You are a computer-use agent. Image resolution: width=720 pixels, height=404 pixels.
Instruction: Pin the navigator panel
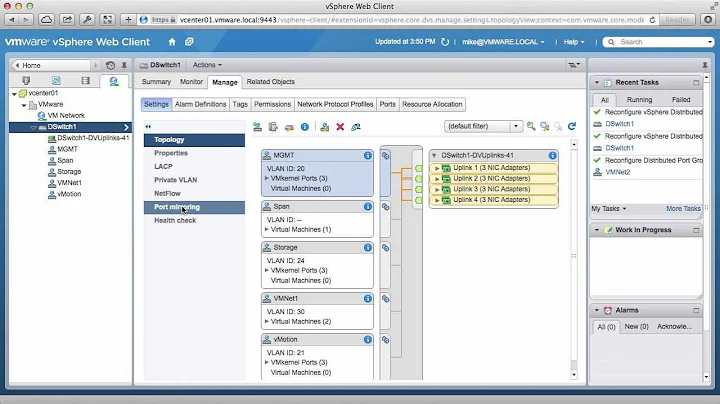[124, 65]
